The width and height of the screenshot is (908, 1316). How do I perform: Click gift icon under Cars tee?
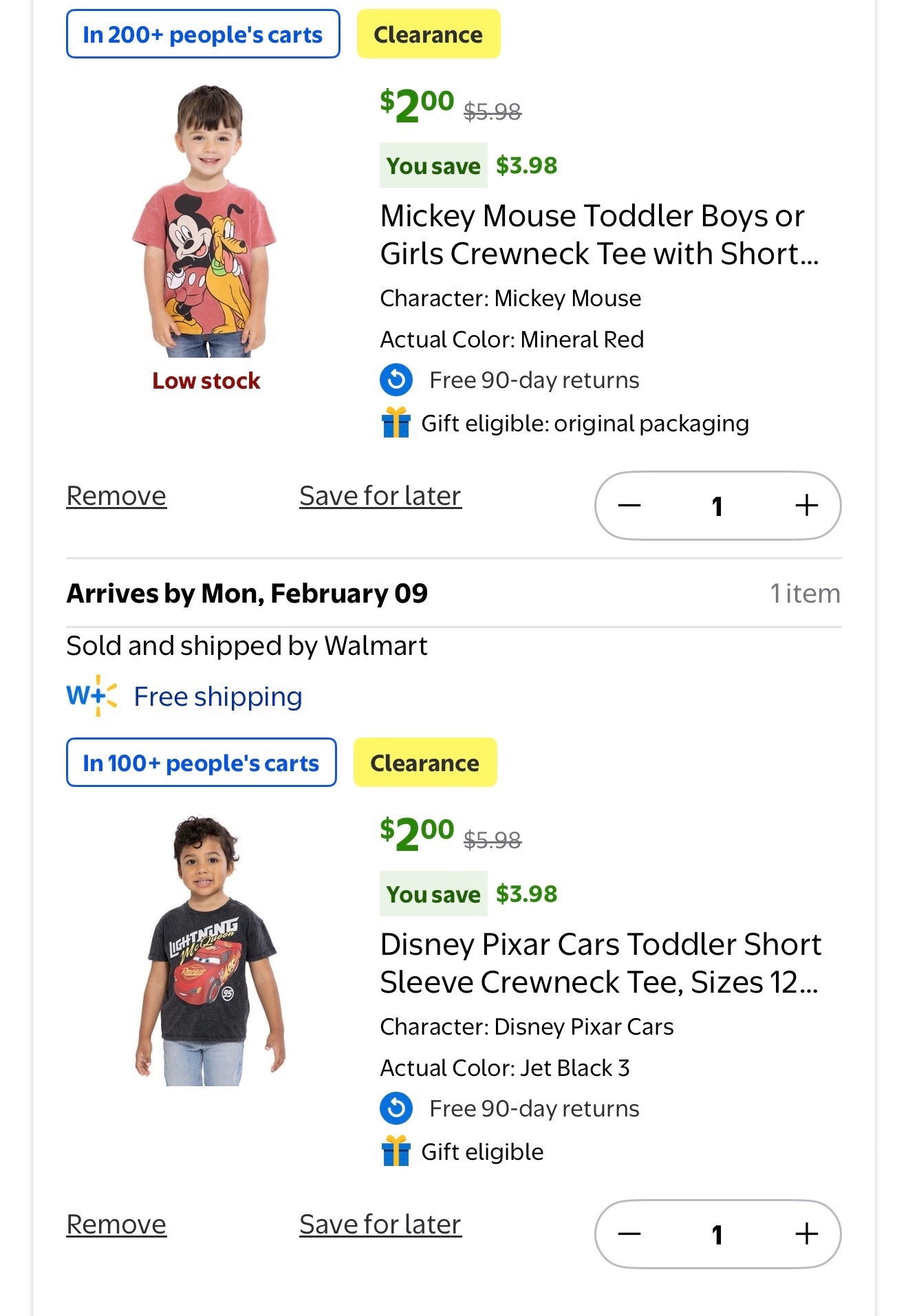point(396,1151)
